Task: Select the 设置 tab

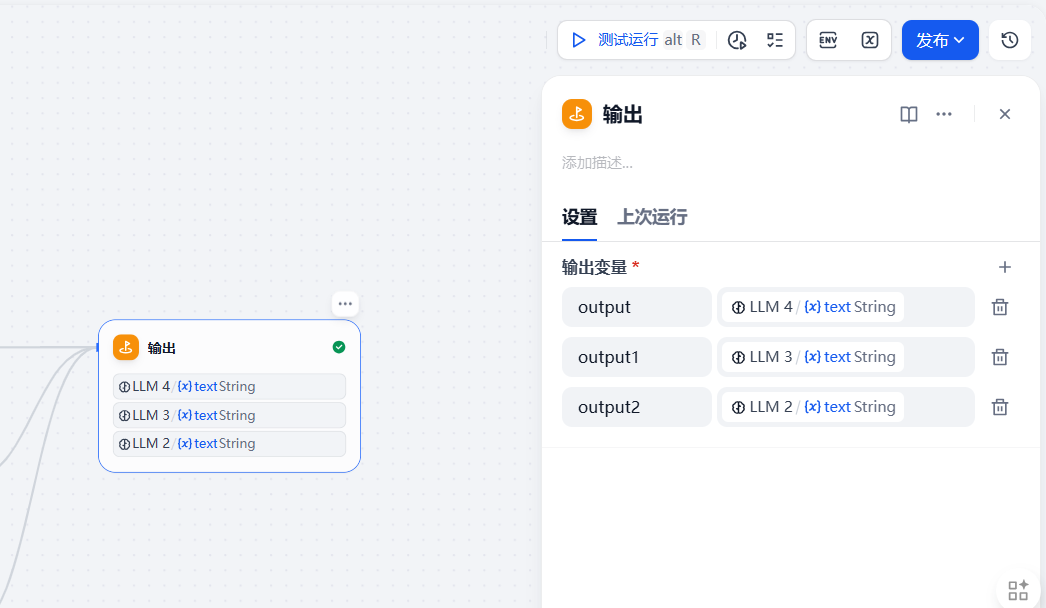Action: pos(580,217)
